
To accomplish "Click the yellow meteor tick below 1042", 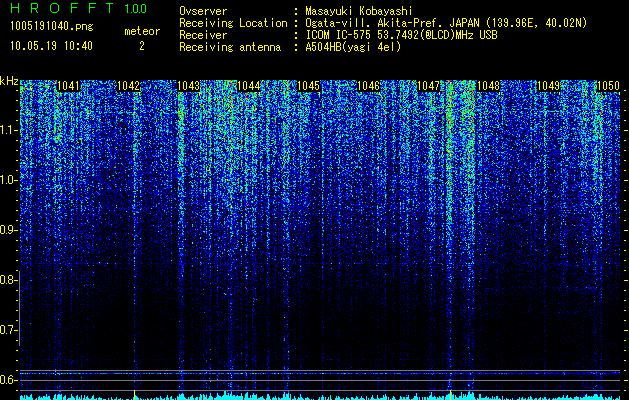I will click(x=134, y=394).
